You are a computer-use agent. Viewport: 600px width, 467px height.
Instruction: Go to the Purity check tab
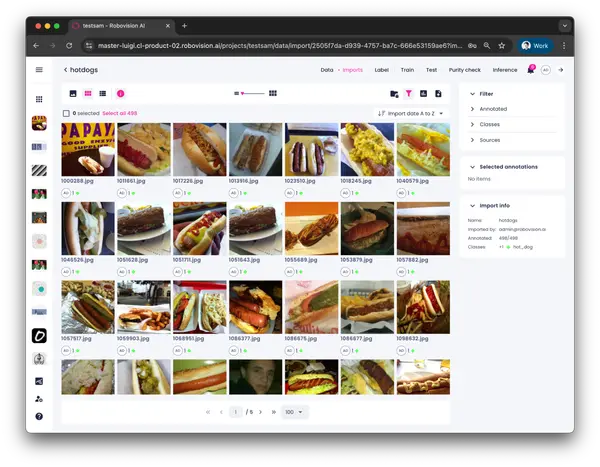(465, 70)
